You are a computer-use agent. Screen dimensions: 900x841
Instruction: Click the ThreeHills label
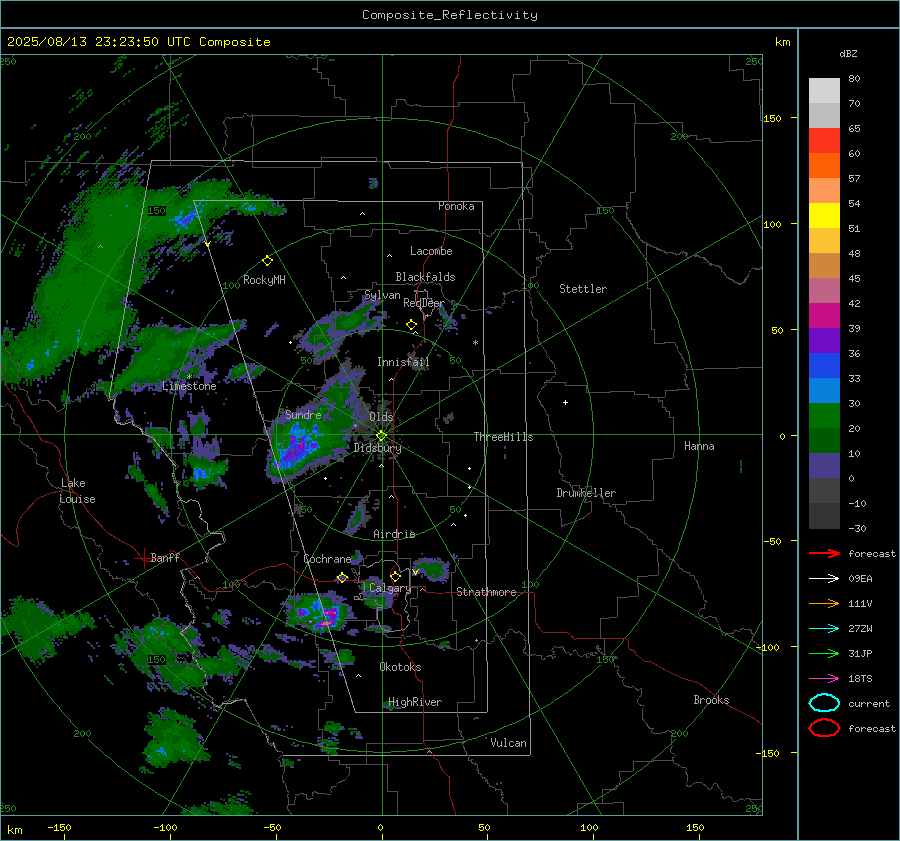pos(503,437)
